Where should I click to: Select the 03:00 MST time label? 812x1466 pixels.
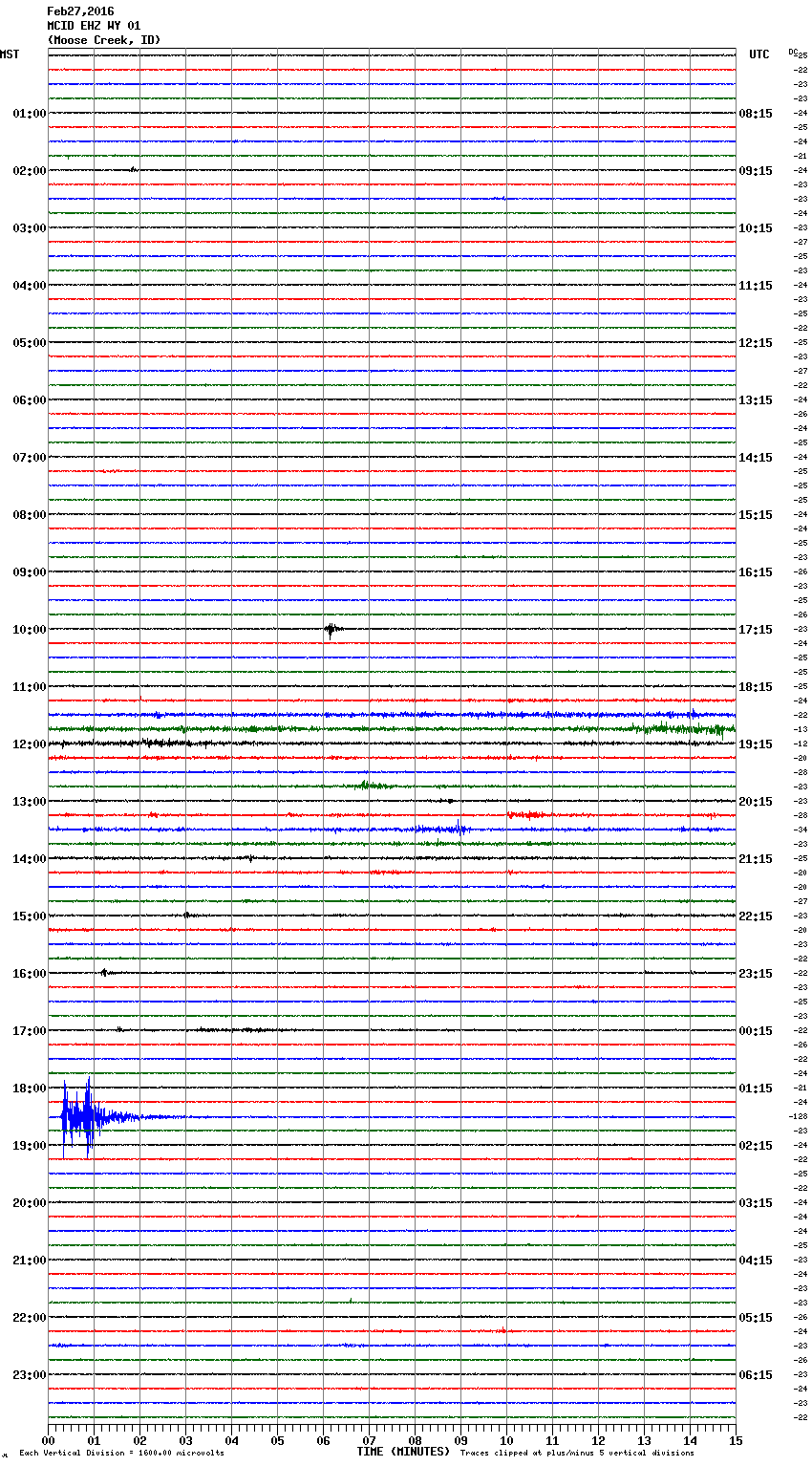click(30, 228)
